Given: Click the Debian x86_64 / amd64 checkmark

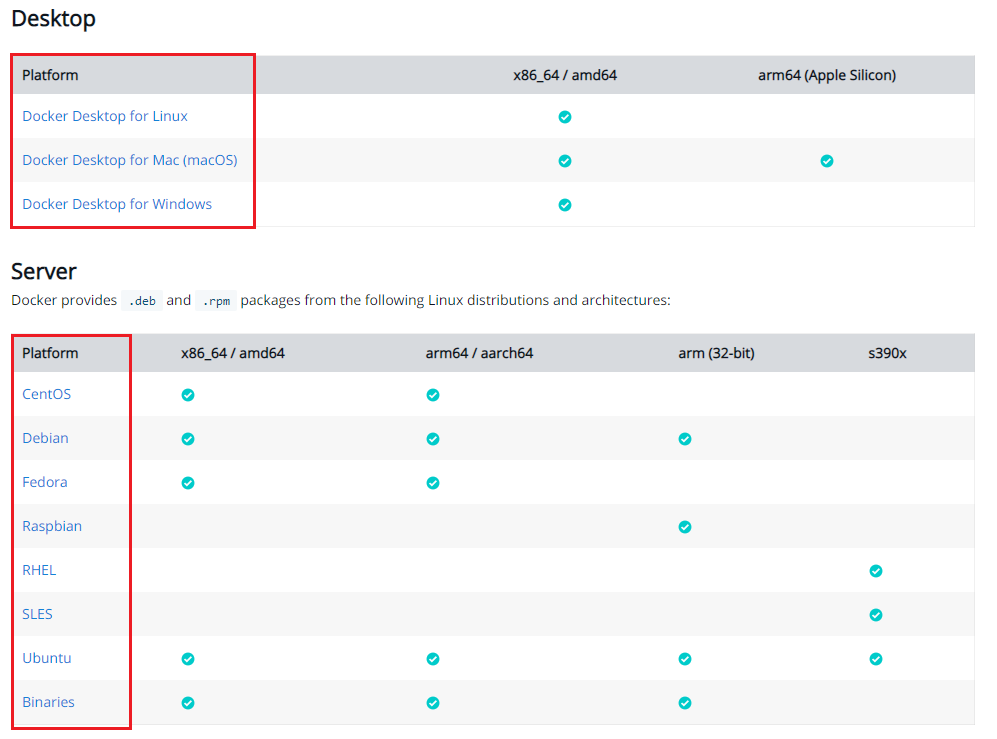Looking at the screenshot, I should point(188,439).
